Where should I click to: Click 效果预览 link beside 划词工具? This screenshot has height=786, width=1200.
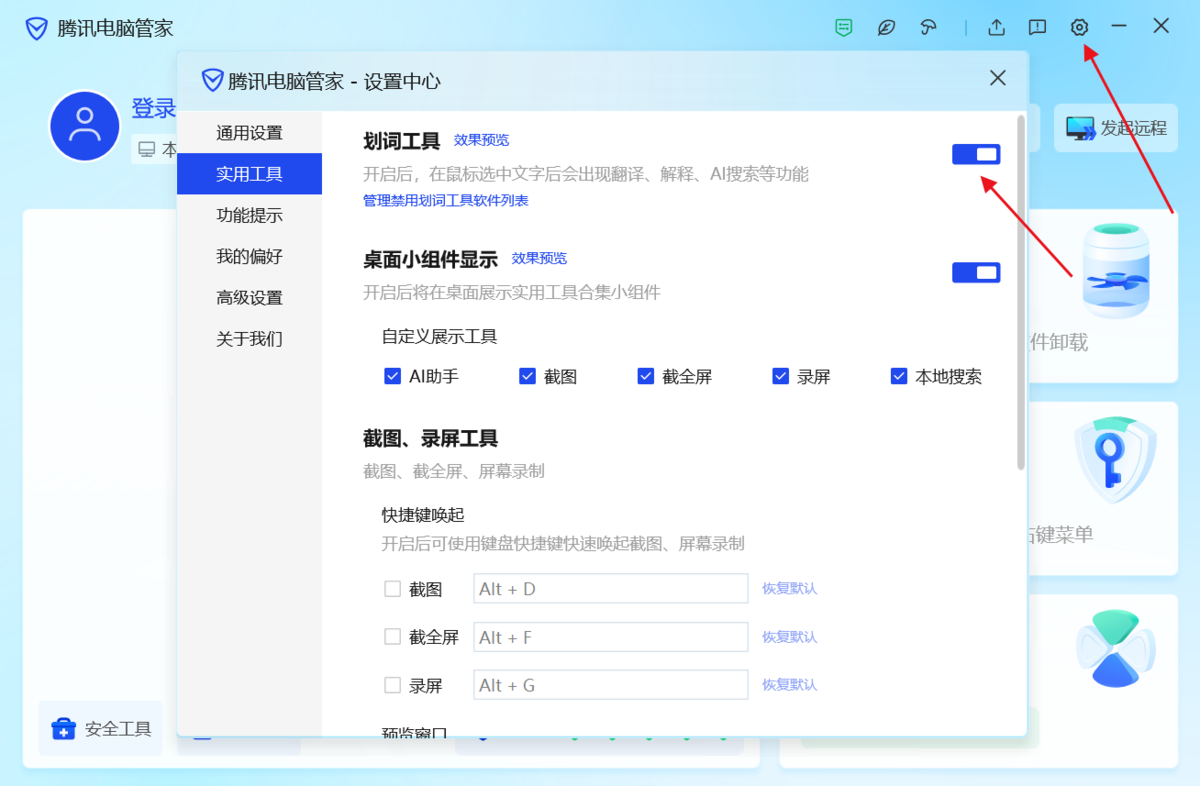tap(481, 140)
